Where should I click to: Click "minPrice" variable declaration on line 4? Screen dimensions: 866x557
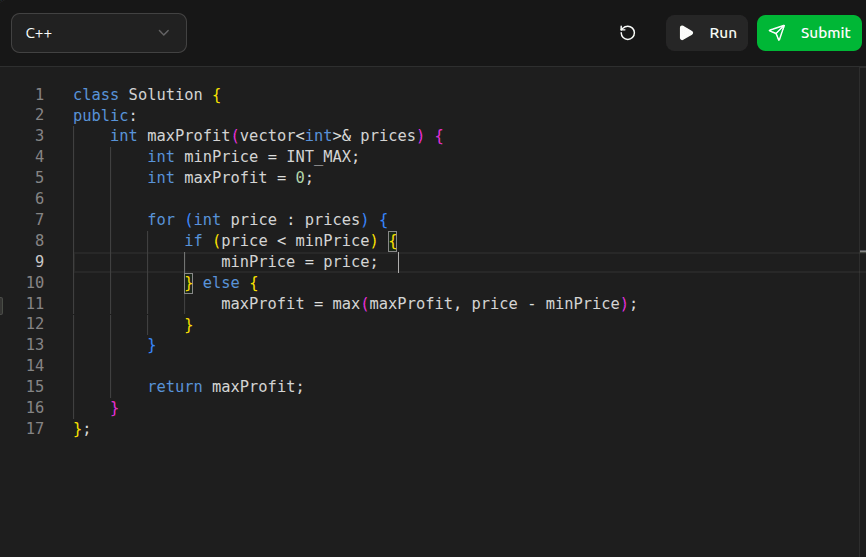(221, 157)
